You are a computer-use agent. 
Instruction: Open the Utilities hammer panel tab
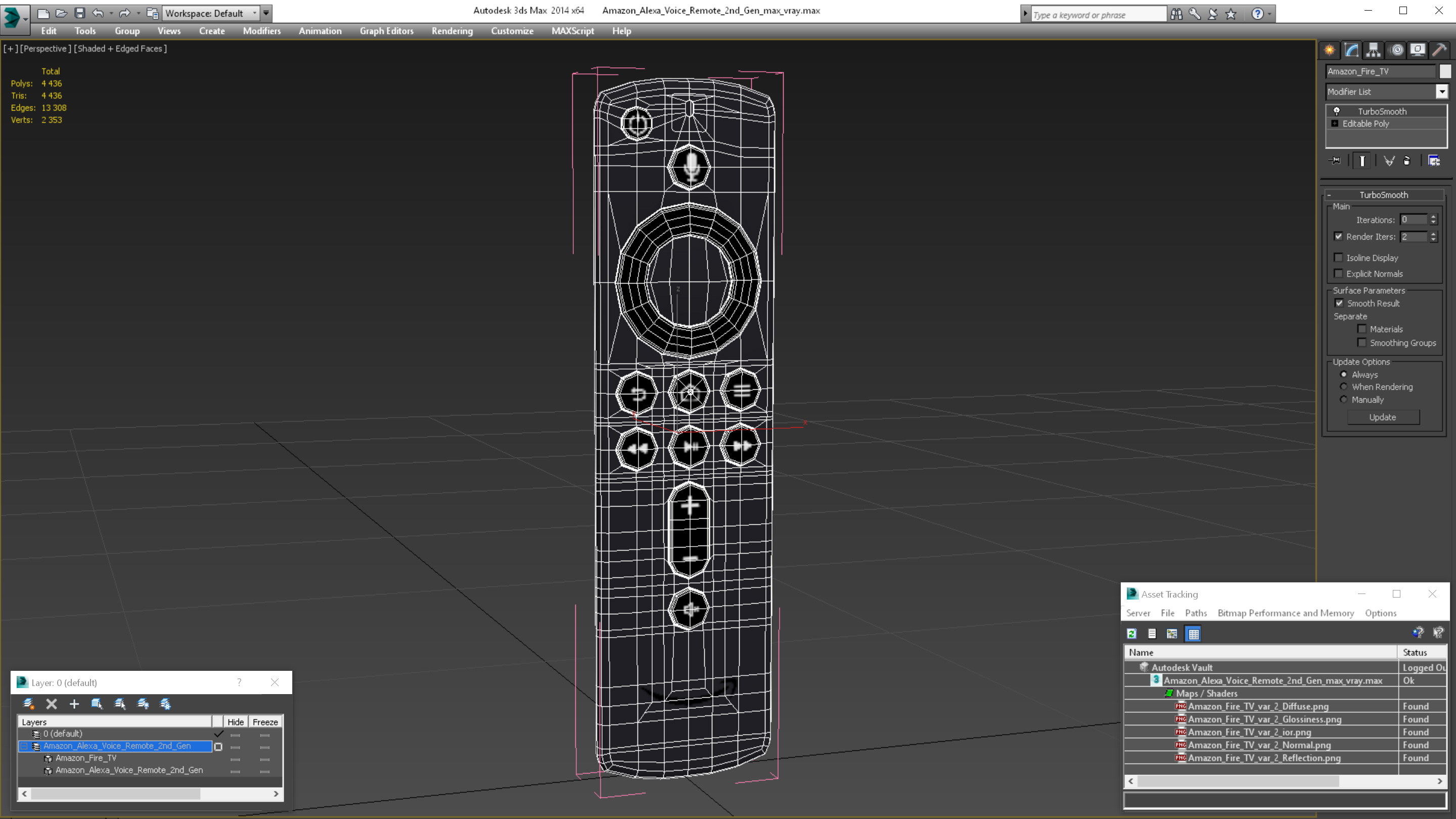1440,50
